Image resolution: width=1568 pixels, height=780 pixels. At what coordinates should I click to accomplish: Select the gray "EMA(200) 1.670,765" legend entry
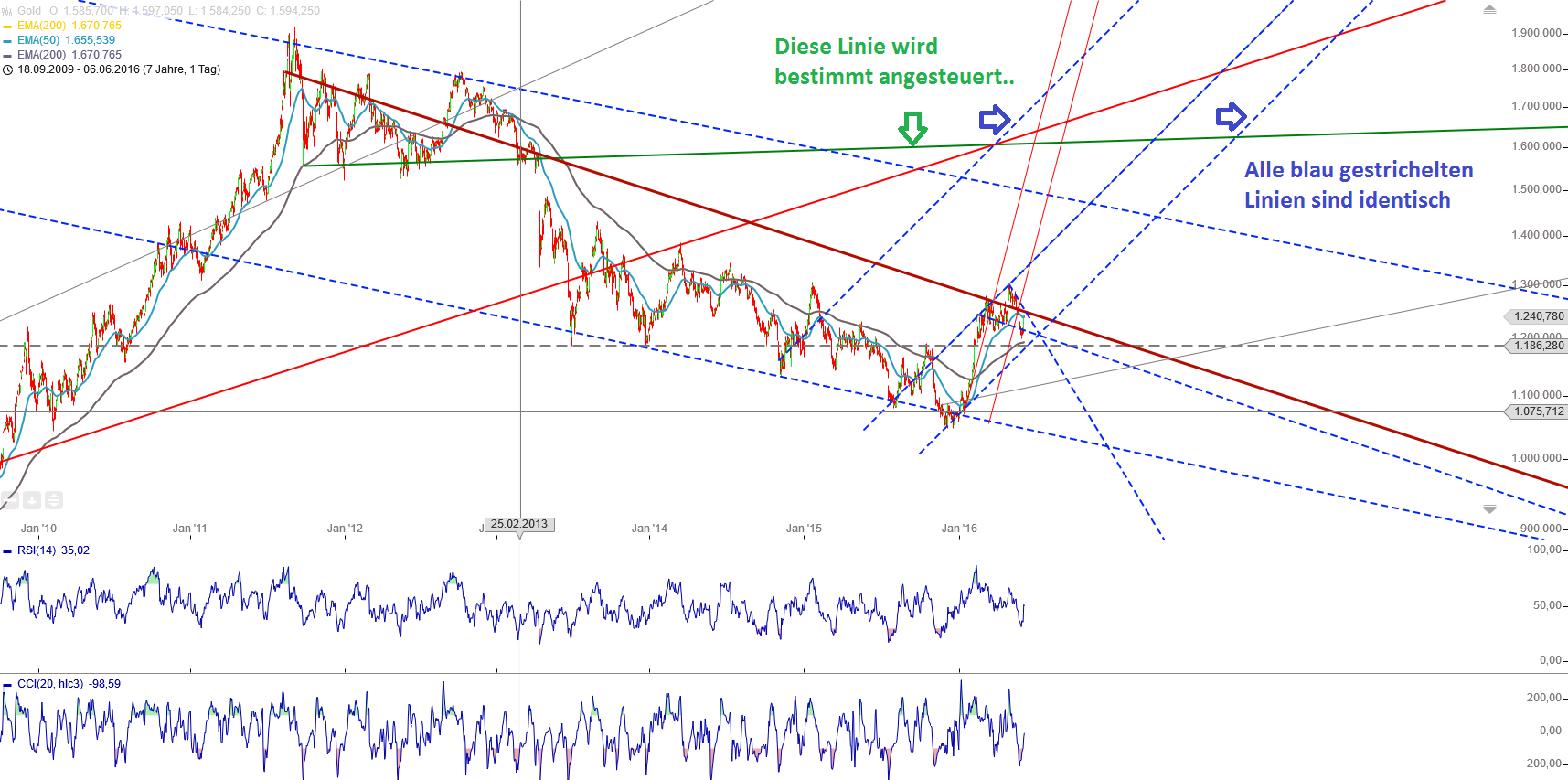click(x=69, y=55)
